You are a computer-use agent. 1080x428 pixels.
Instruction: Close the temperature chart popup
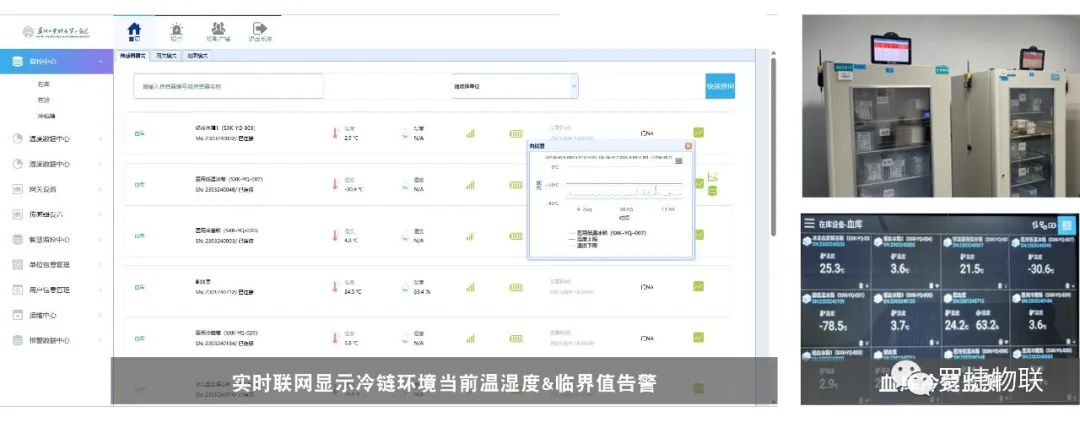[688, 146]
